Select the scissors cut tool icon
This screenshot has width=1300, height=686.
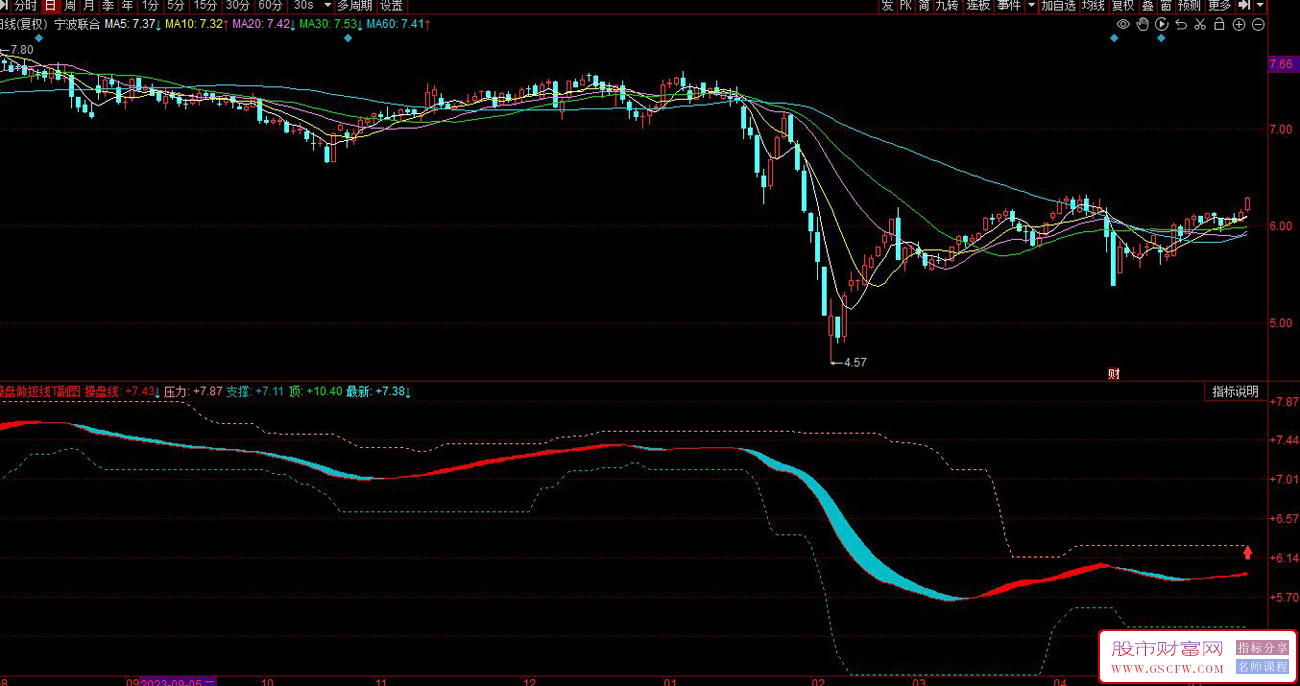[1200, 24]
